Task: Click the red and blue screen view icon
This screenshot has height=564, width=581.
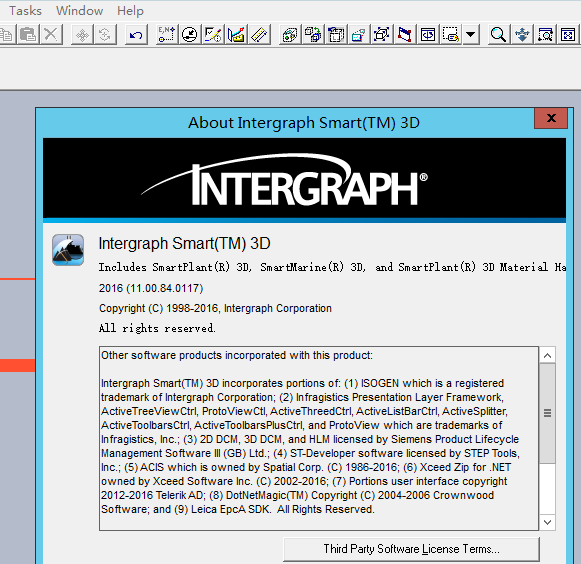Action: (359, 35)
